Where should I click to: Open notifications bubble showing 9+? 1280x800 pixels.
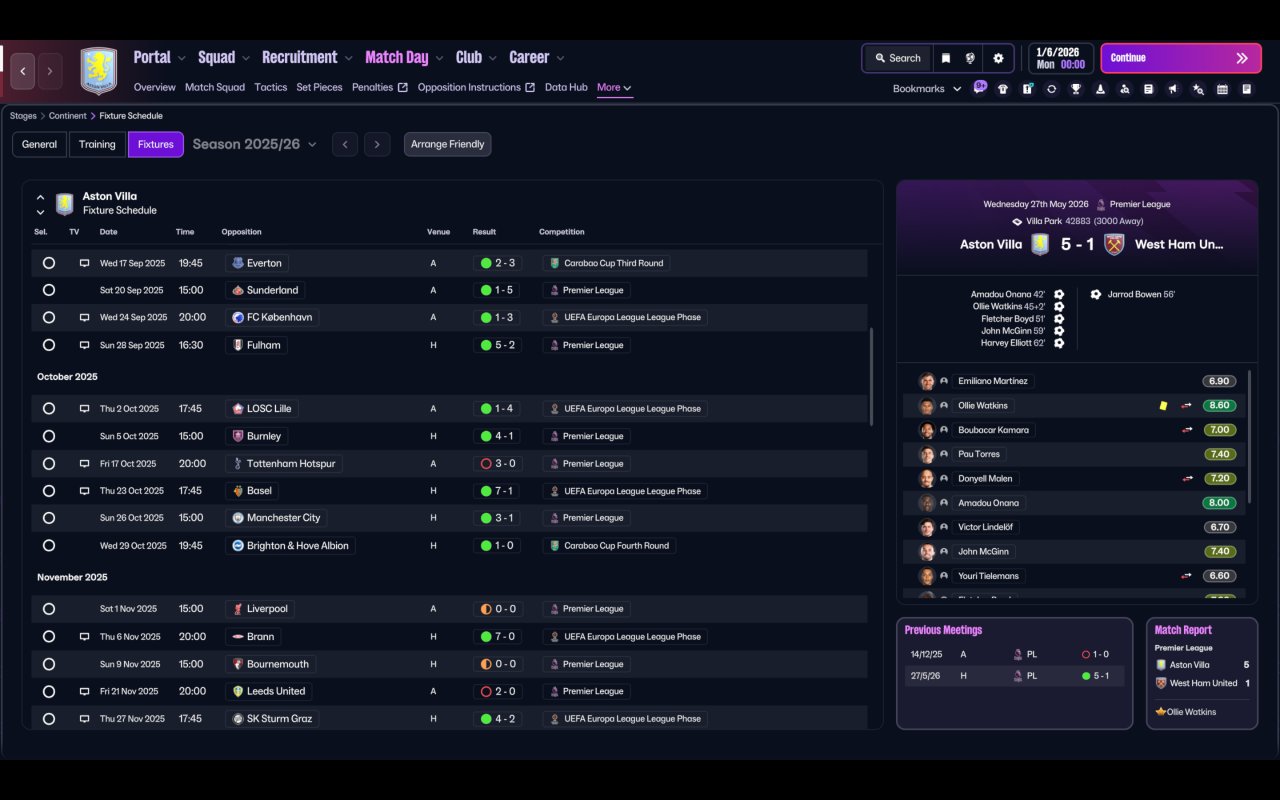tap(980, 86)
